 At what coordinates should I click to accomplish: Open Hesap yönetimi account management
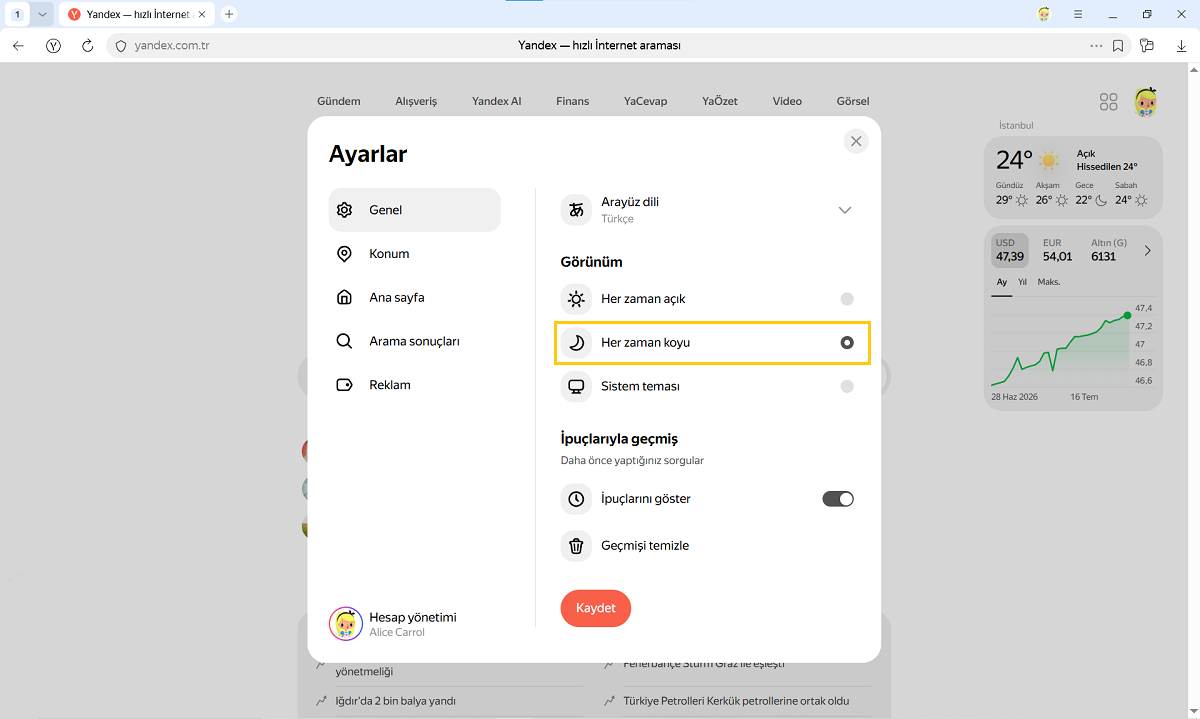tap(412, 618)
